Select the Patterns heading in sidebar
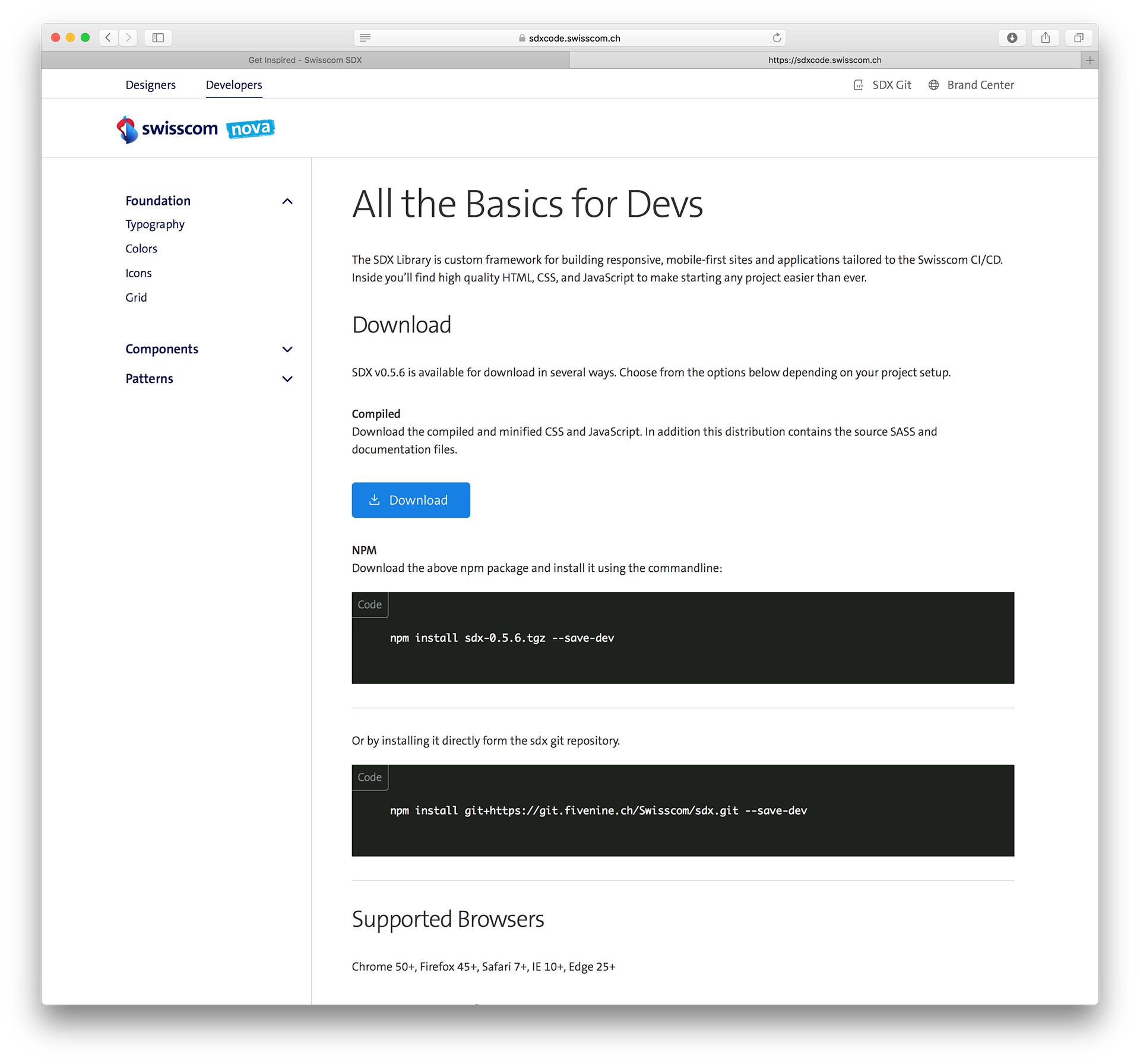Viewport: 1140px width, 1064px height. pos(149,379)
